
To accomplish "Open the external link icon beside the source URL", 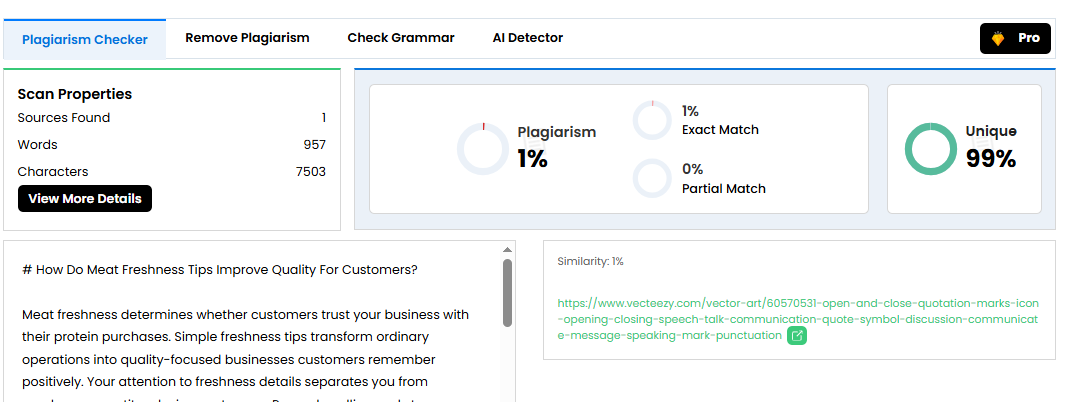I will [797, 336].
